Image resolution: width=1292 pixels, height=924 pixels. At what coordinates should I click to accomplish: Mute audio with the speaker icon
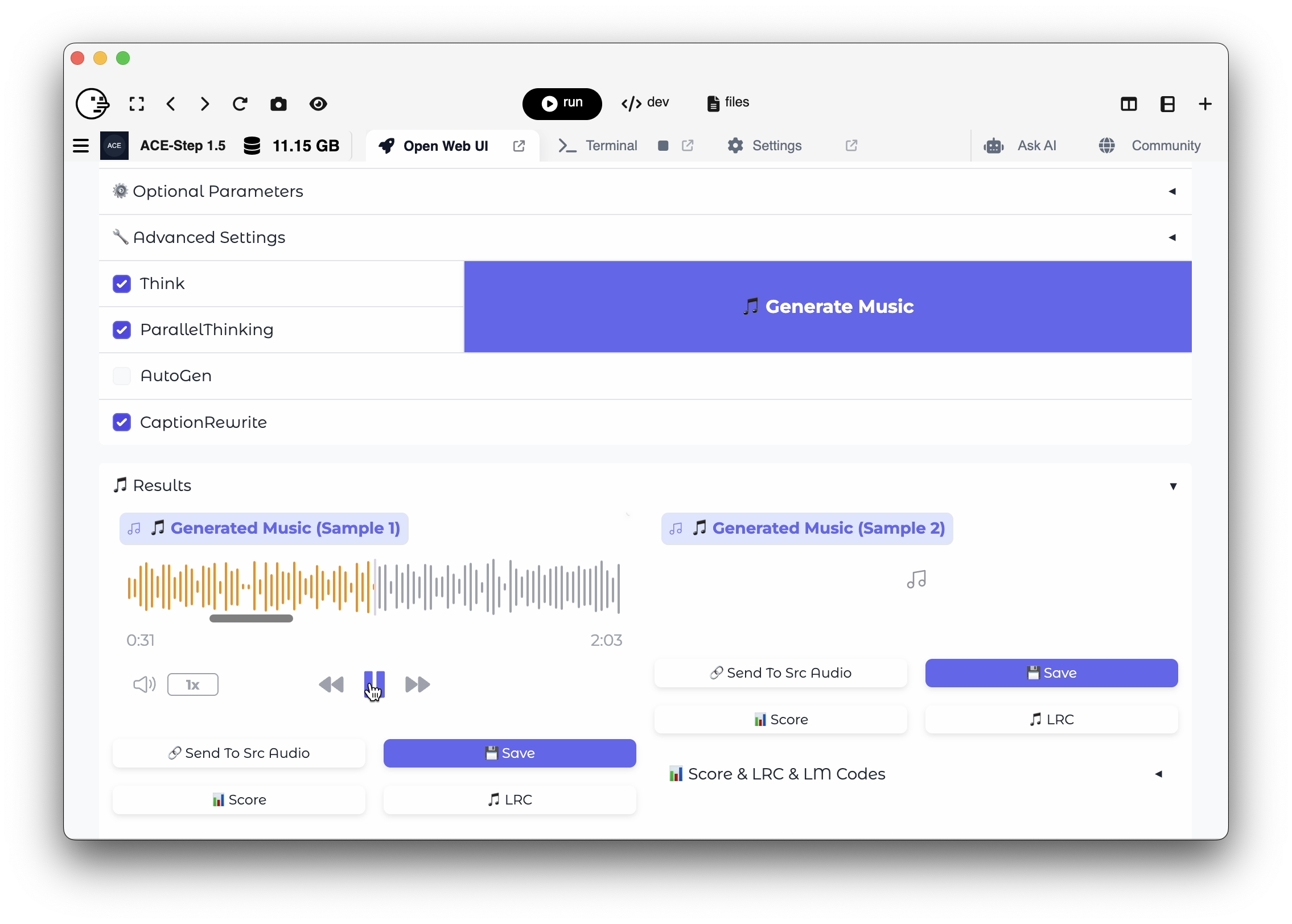coord(144,684)
